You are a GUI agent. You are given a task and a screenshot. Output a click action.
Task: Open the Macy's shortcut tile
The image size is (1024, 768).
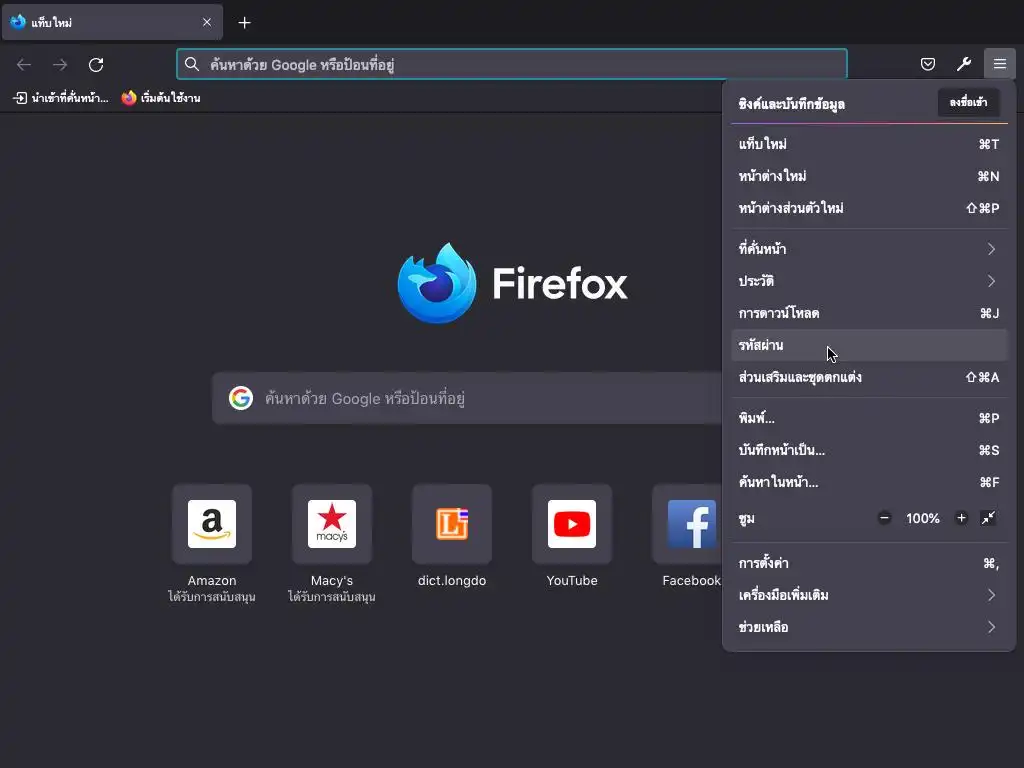click(x=332, y=524)
